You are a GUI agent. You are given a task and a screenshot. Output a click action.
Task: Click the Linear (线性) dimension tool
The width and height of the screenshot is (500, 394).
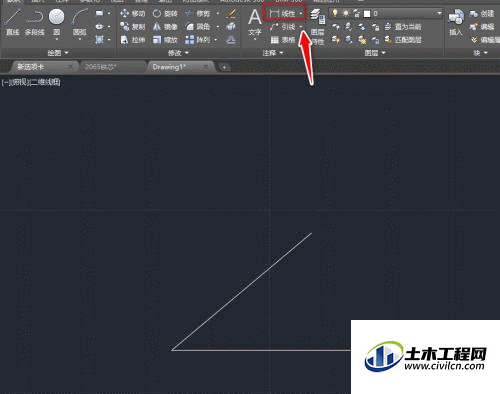click(282, 13)
